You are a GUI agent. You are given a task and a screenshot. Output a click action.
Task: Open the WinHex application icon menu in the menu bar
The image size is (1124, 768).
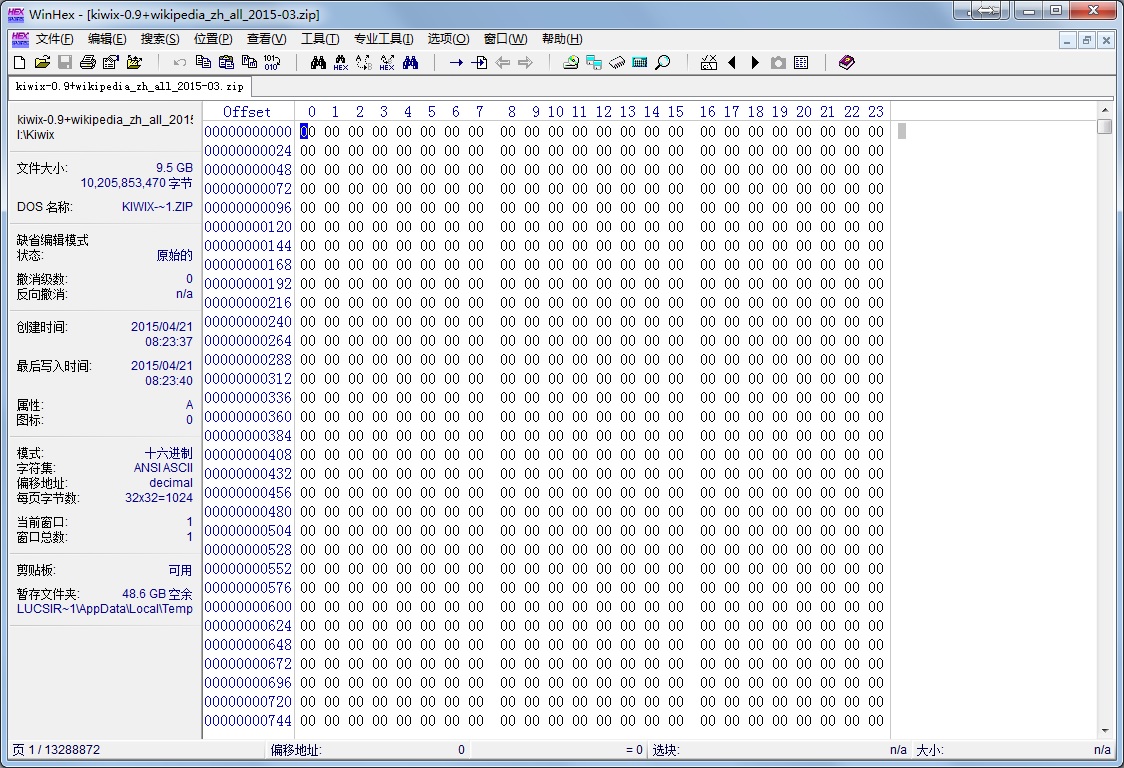20,39
